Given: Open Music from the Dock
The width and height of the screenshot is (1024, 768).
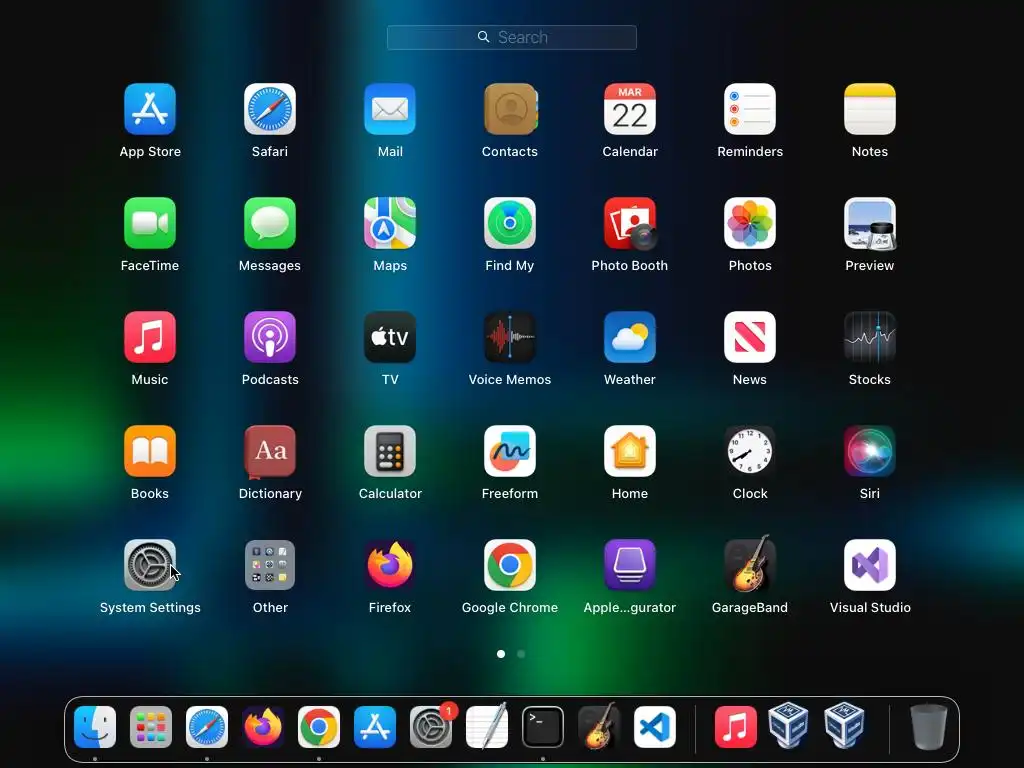Looking at the screenshot, I should coord(735,727).
